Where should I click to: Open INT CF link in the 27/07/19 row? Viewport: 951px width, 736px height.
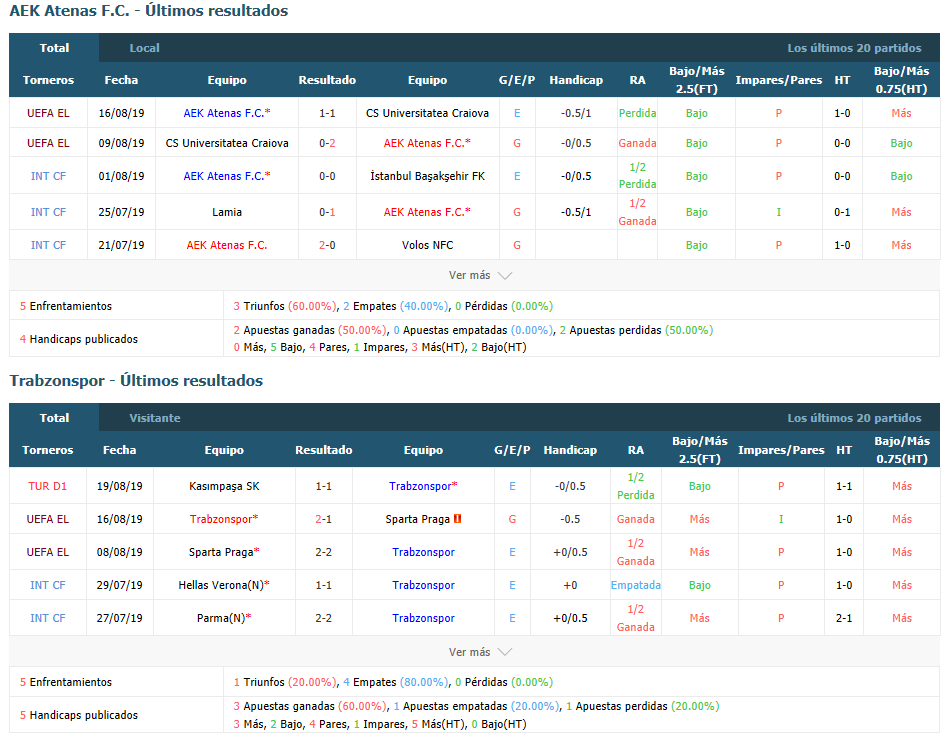point(47,618)
